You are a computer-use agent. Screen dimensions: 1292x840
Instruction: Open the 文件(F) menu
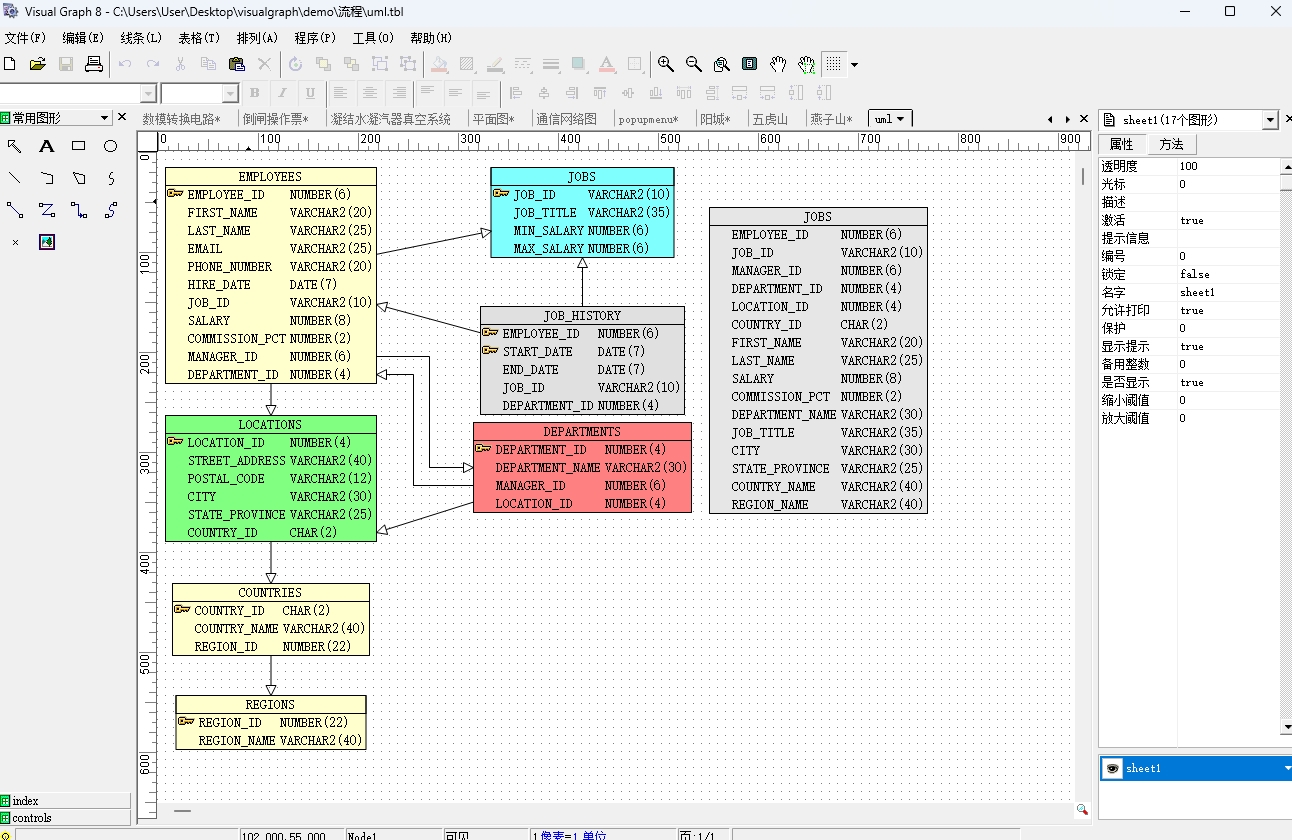25,38
